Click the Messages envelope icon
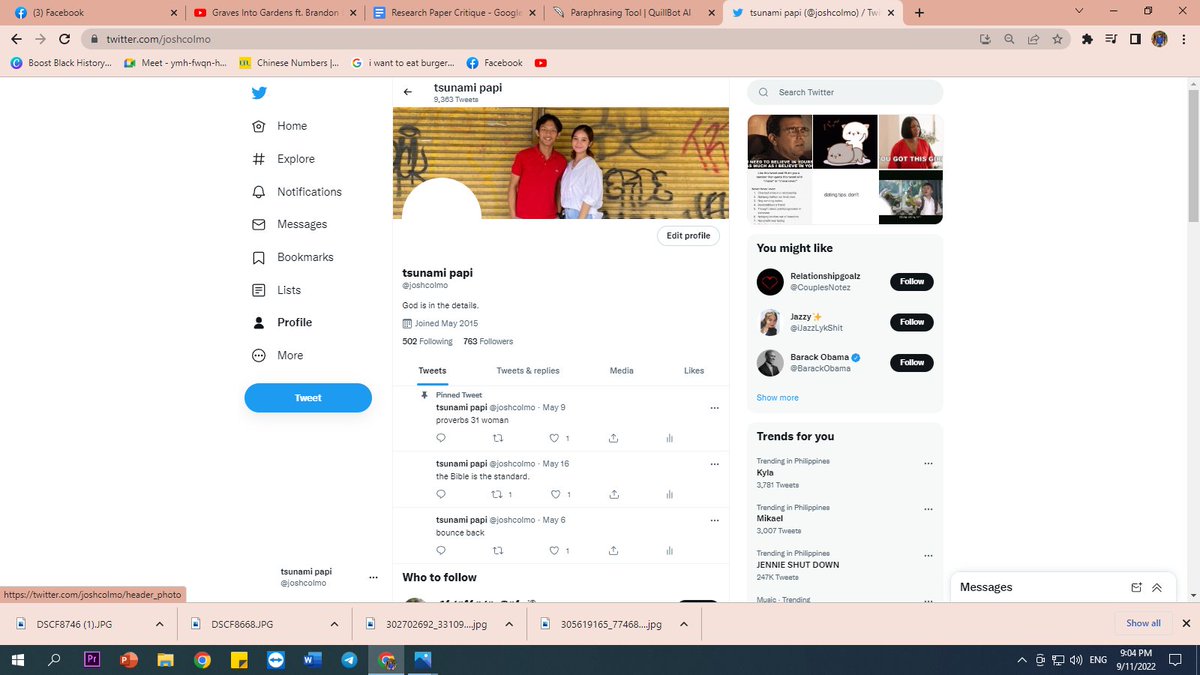The height and width of the screenshot is (675, 1200). pyautogui.click(x=259, y=224)
